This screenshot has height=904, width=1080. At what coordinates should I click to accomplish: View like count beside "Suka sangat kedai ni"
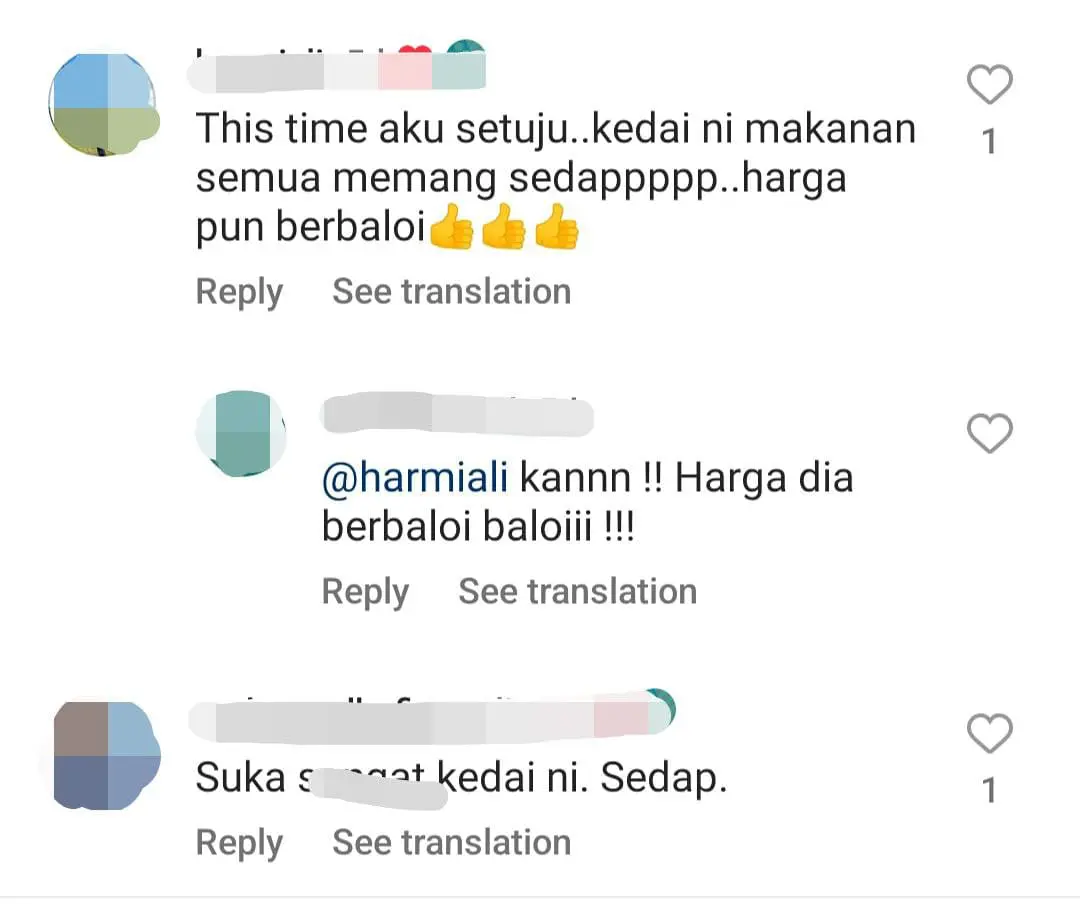[990, 792]
